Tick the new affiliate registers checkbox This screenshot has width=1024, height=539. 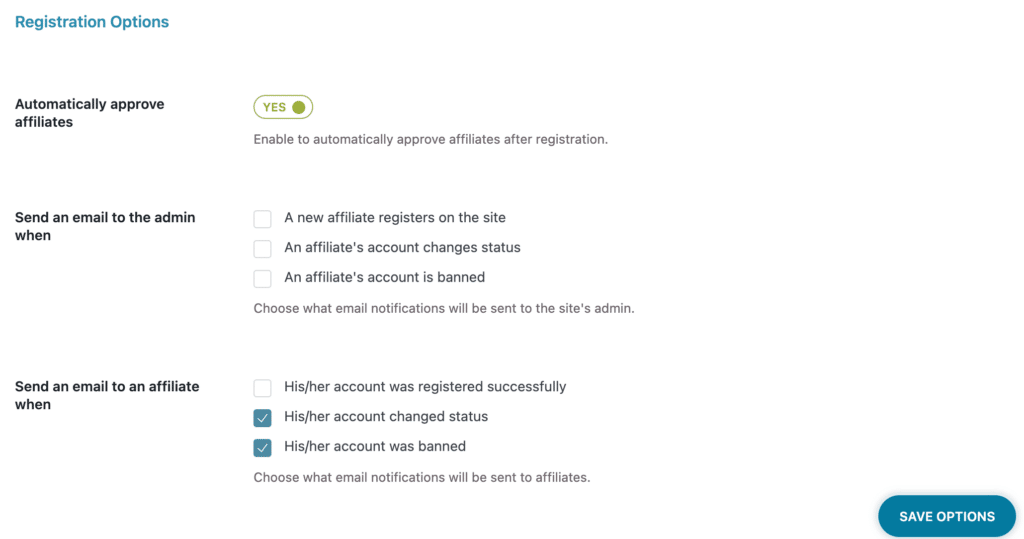pyautogui.click(x=263, y=219)
